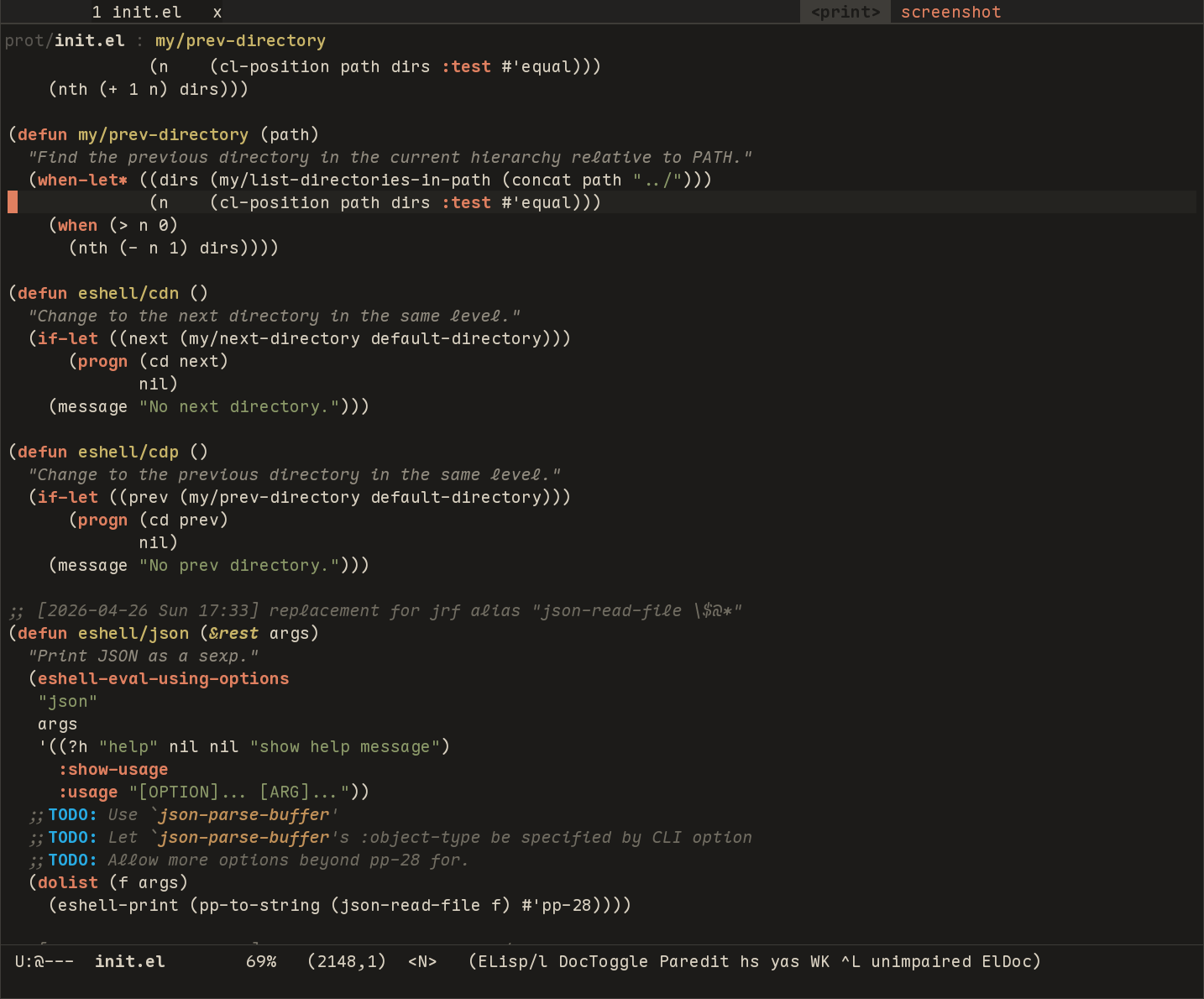The image size is (1204, 999).
Task: Click "json-read-file" in the eshell-print line
Action: (x=411, y=905)
